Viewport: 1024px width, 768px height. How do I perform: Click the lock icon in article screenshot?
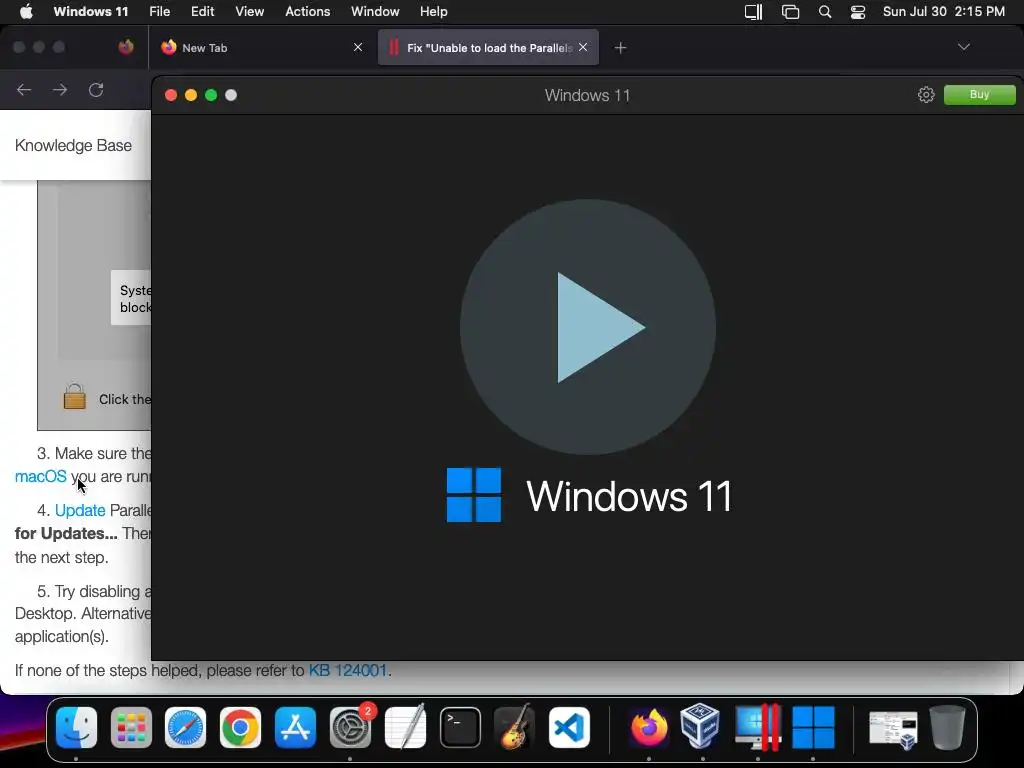tap(74, 397)
